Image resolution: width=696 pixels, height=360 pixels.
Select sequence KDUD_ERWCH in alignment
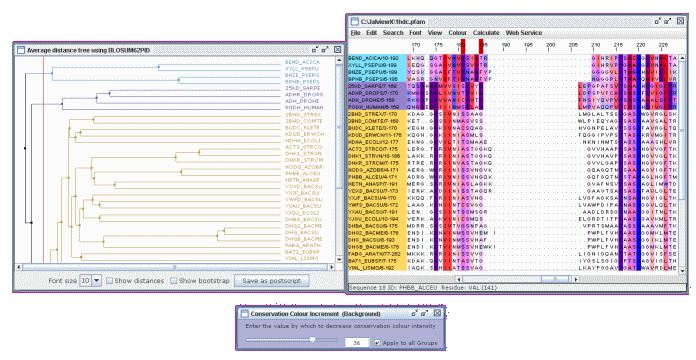coord(377,135)
